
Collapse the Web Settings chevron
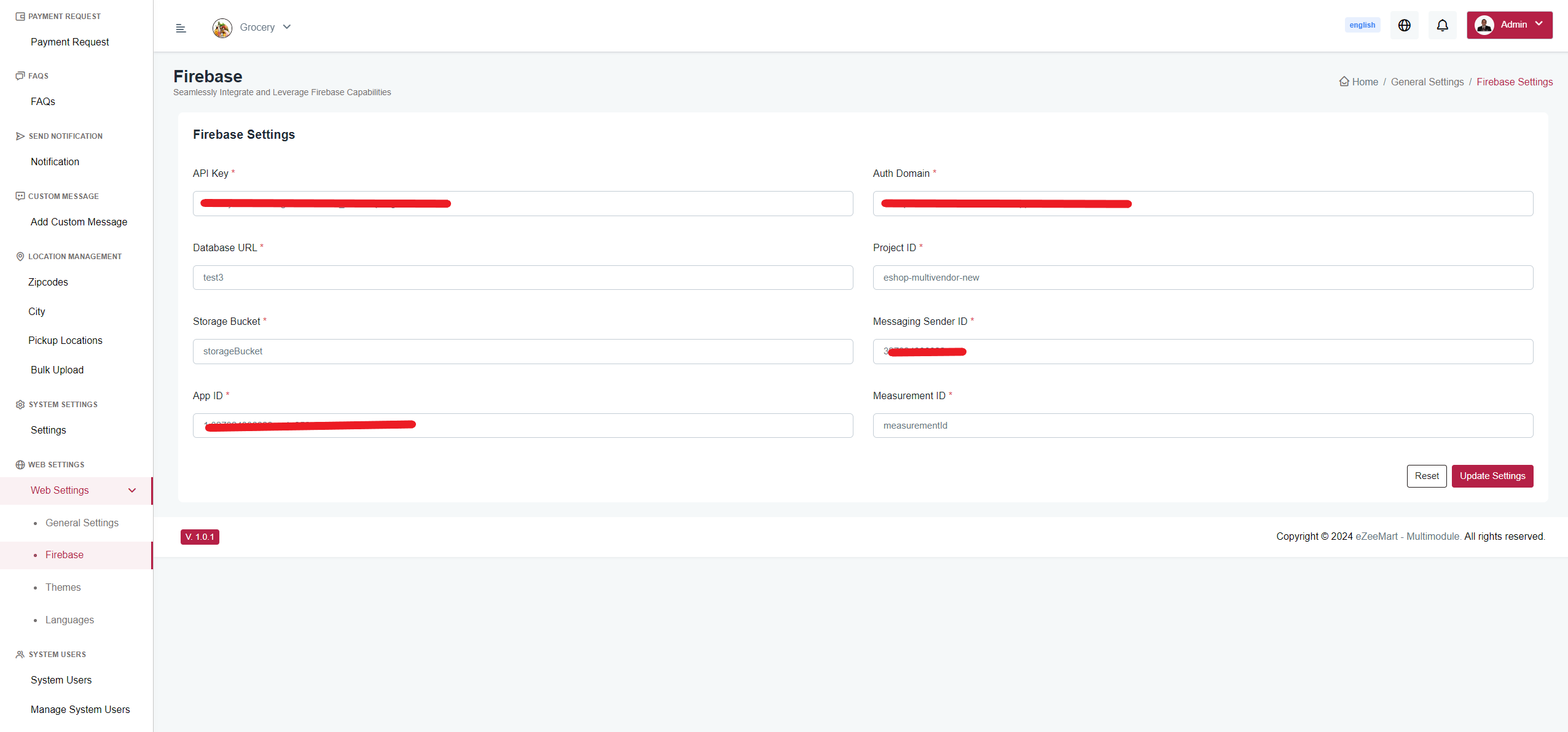tap(132, 490)
